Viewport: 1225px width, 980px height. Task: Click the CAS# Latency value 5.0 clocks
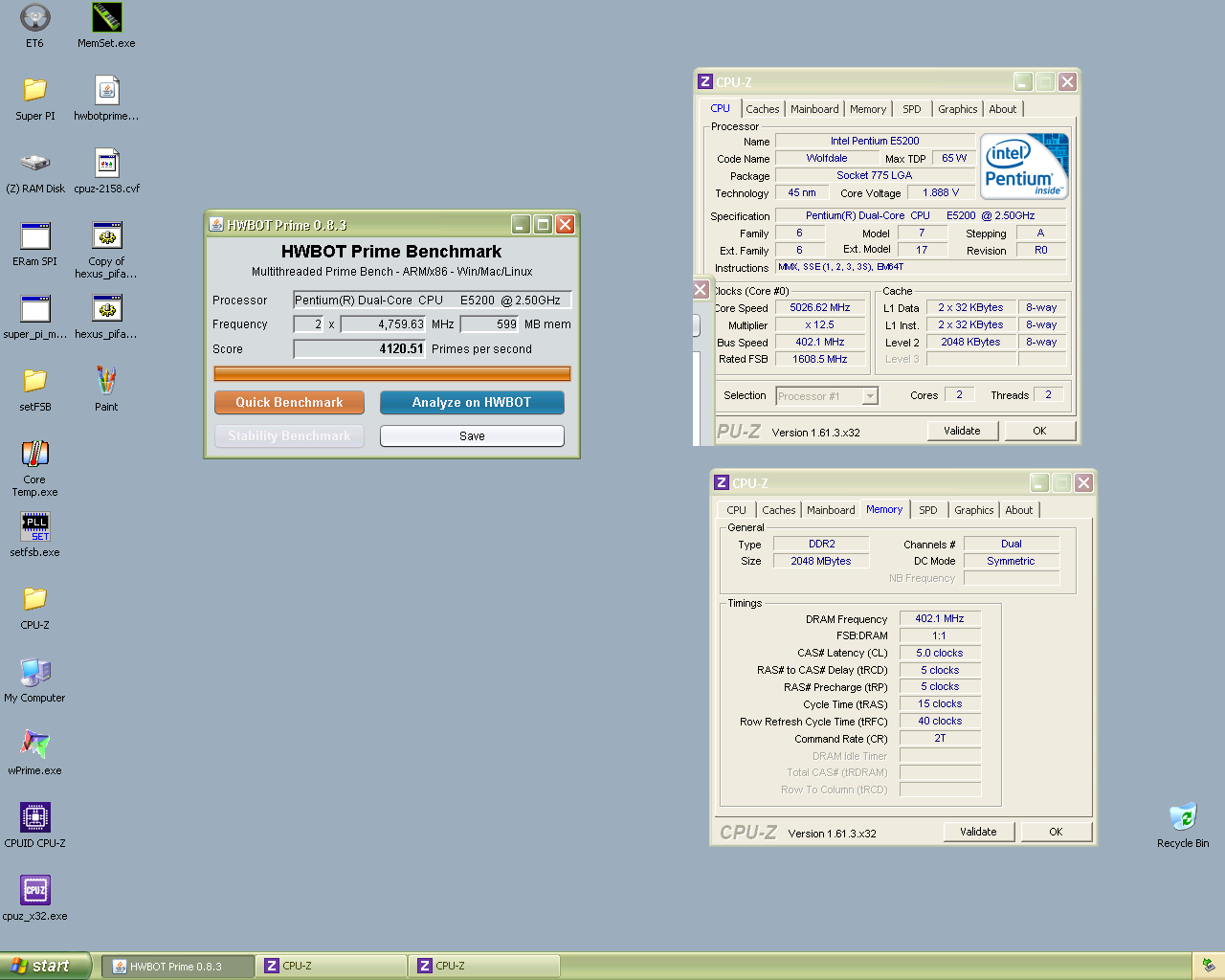(940, 654)
